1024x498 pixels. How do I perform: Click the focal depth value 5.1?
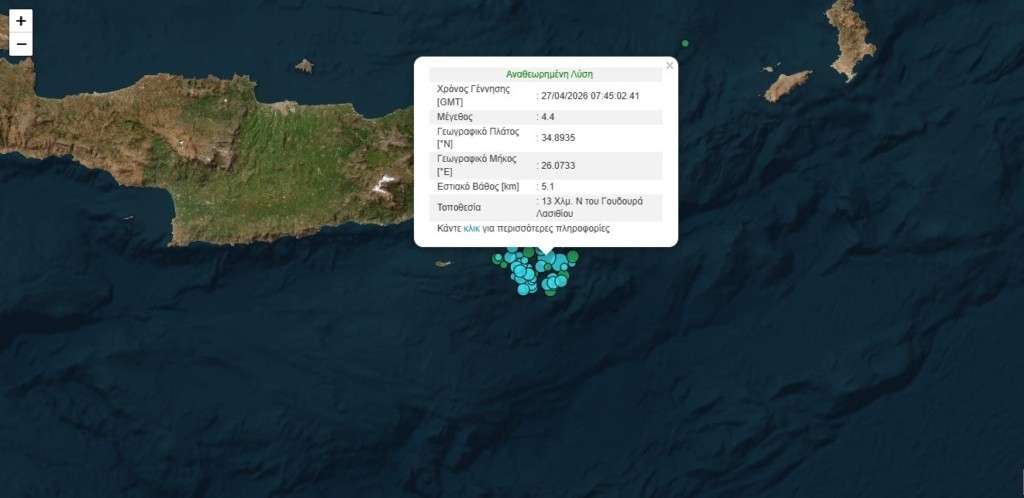click(x=548, y=186)
